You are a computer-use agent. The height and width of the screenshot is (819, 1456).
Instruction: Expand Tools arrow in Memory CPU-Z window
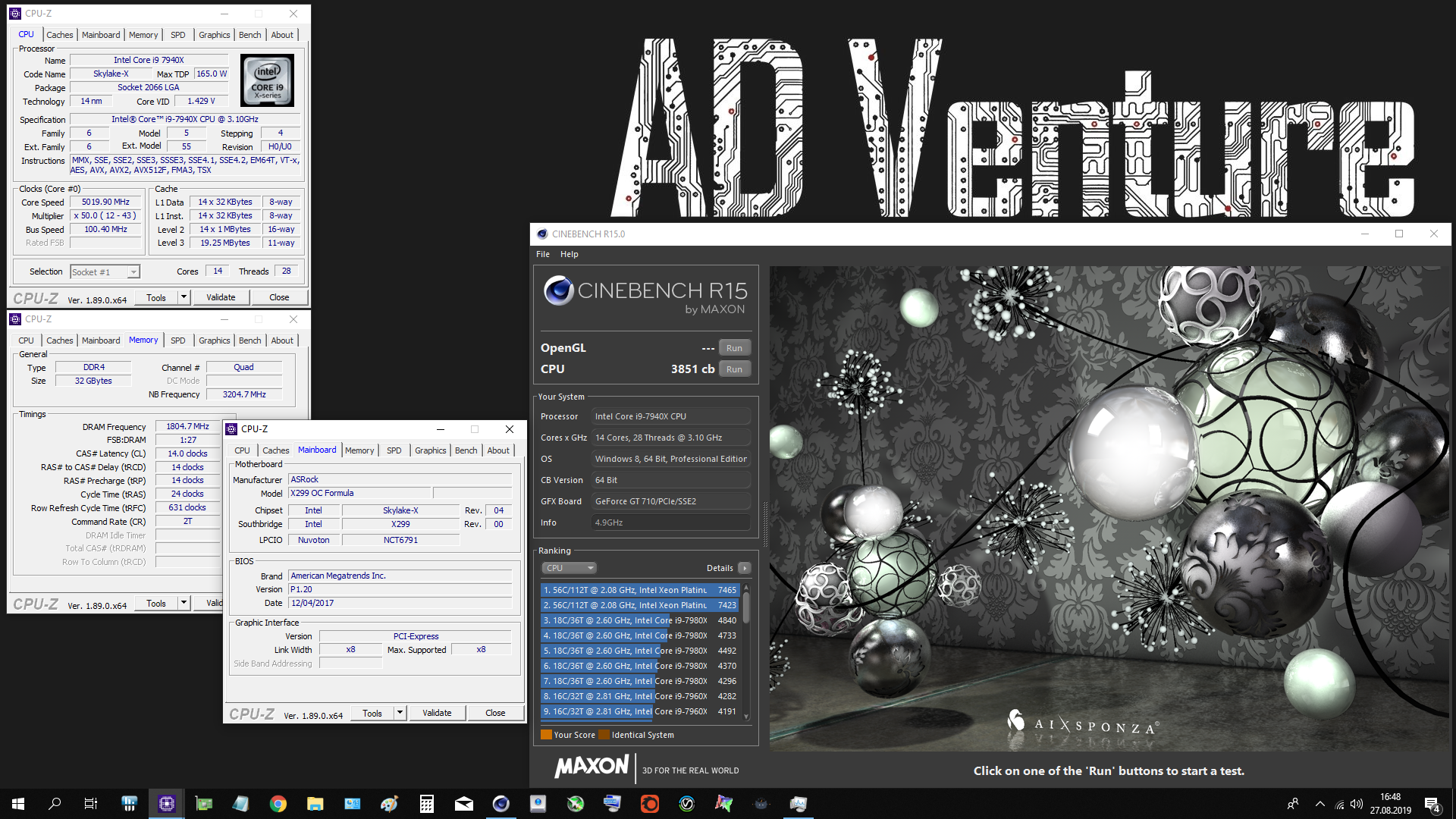(184, 603)
